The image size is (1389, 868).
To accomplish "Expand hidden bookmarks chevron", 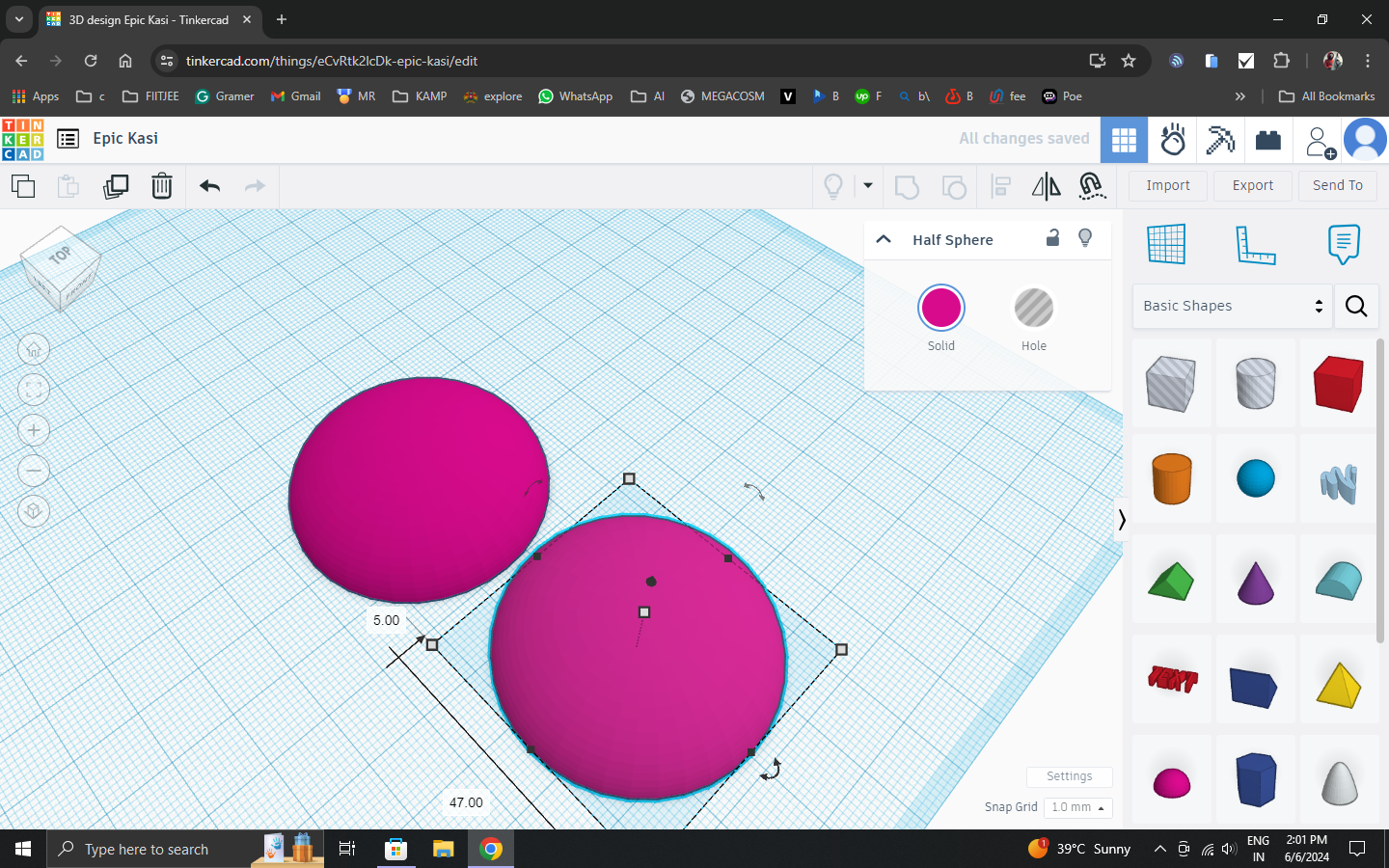I will [x=1240, y=96].
